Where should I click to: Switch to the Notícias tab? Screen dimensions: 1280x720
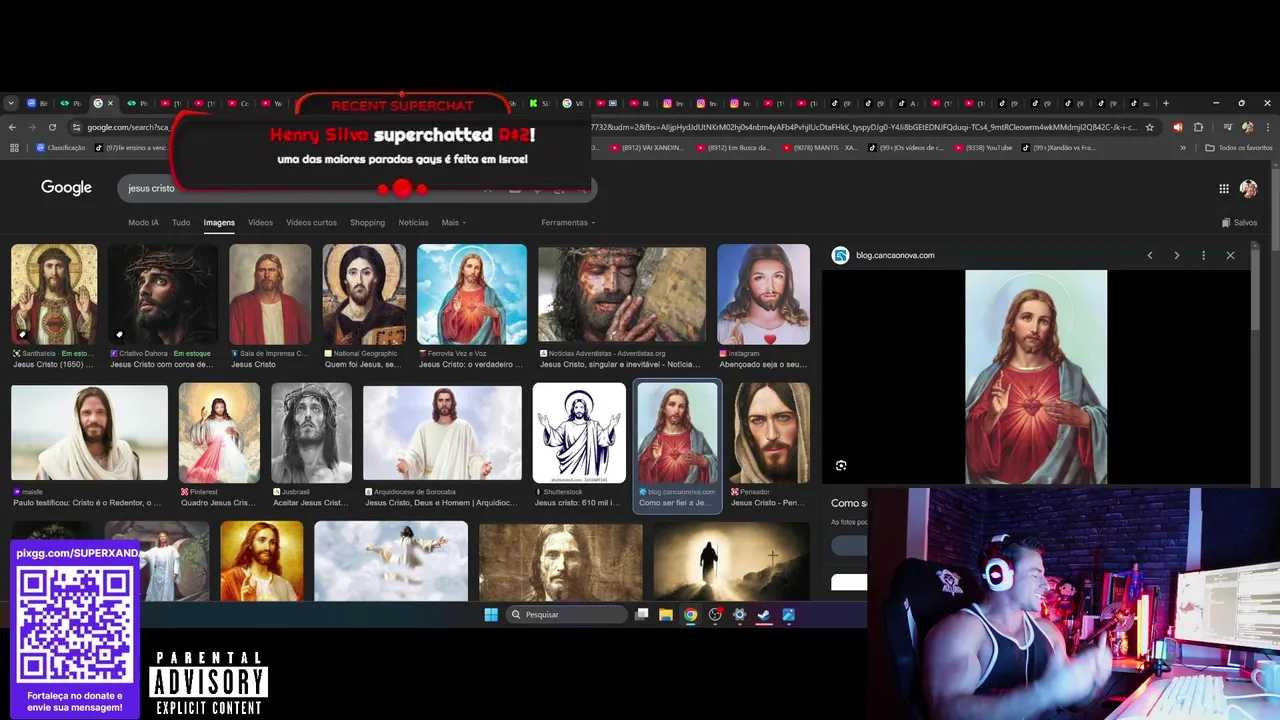coord(413,223)
